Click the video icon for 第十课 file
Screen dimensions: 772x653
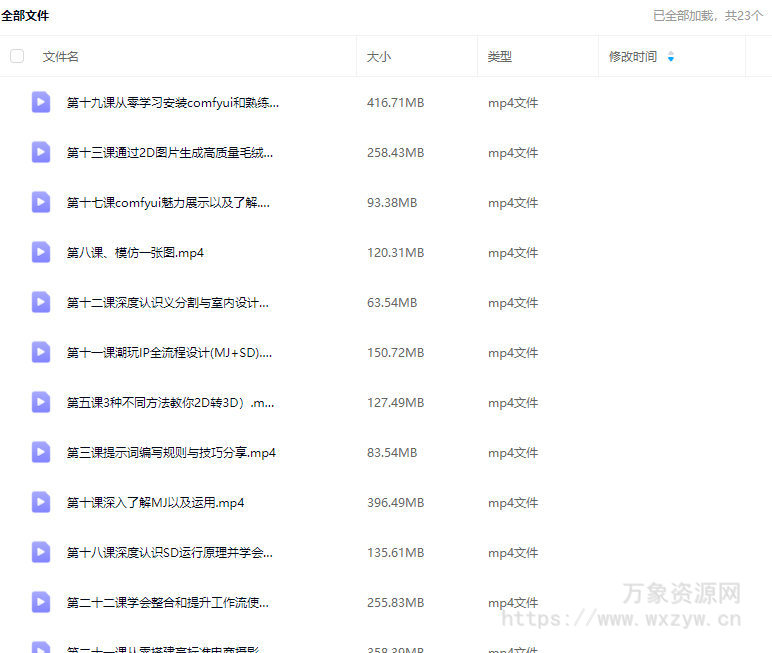(41, 502)
